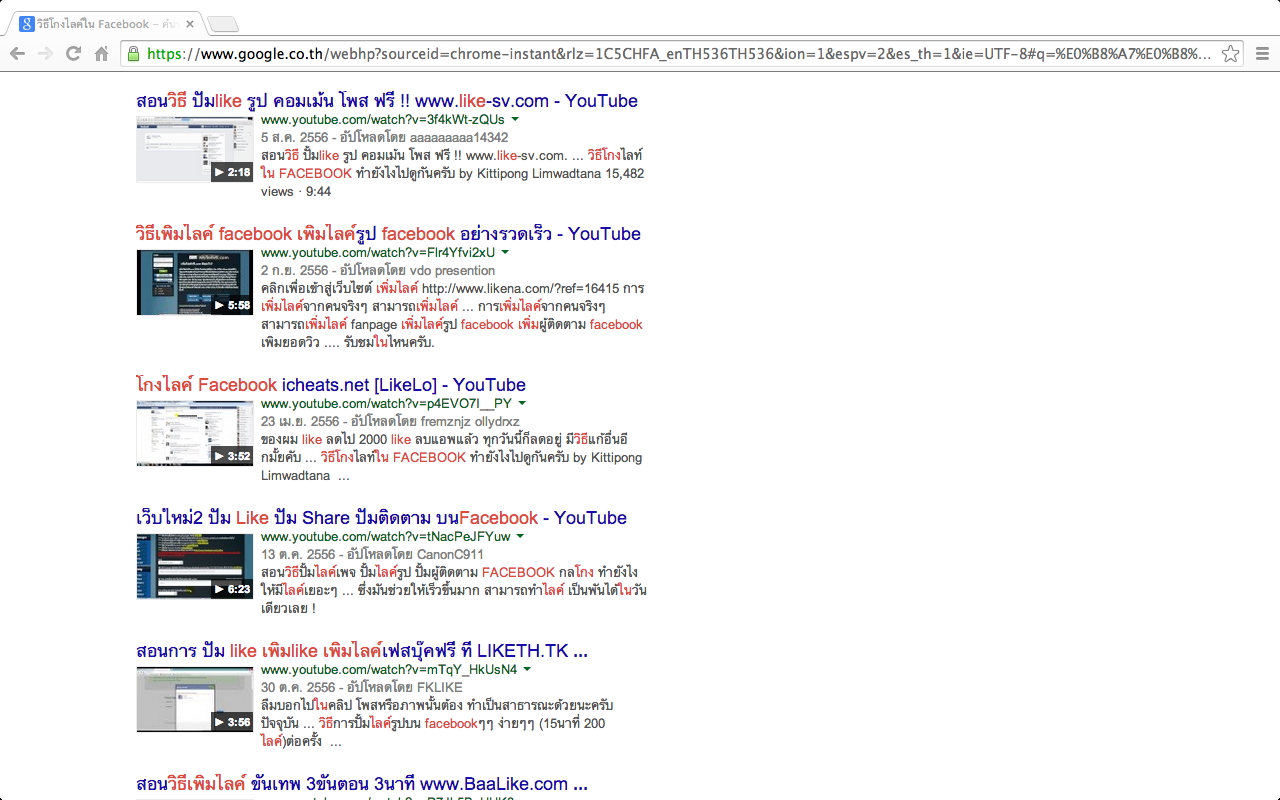Open result 'วิธีเพิ่มไลค์ facebook เพิ่มไลค์รูป facebook อย่างรวดเร็ว'
Image resolution: width=1280 pixels, height=800 pixels.
point(388,234)
